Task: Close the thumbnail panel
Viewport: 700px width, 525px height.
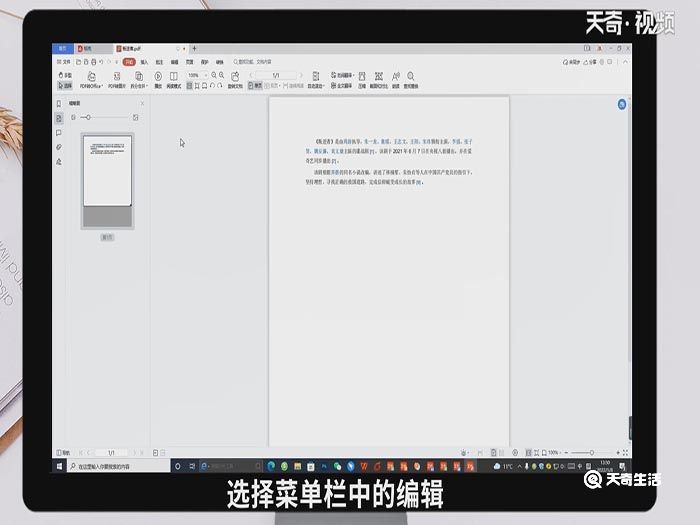Action: (142, 104)
